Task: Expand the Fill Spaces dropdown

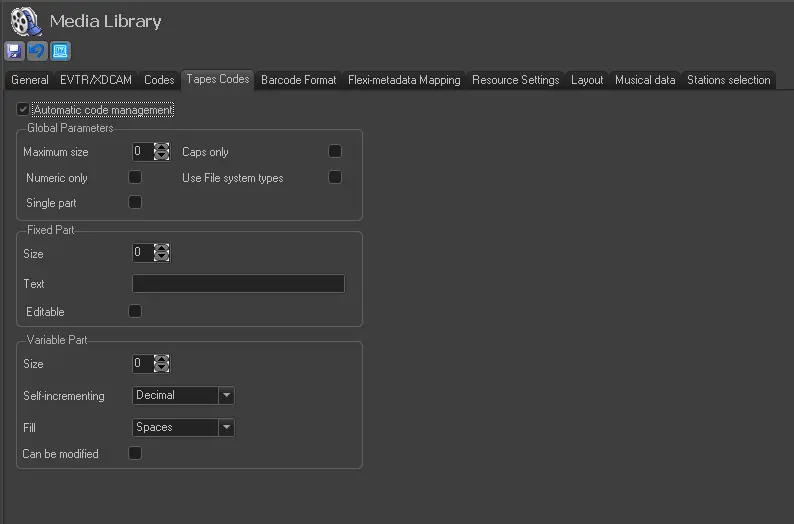Action: [x=227, y=428]
